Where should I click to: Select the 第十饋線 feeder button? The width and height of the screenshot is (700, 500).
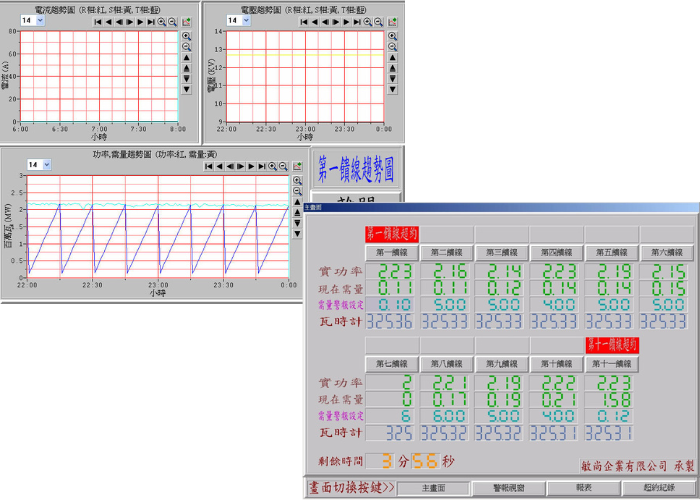557,364
